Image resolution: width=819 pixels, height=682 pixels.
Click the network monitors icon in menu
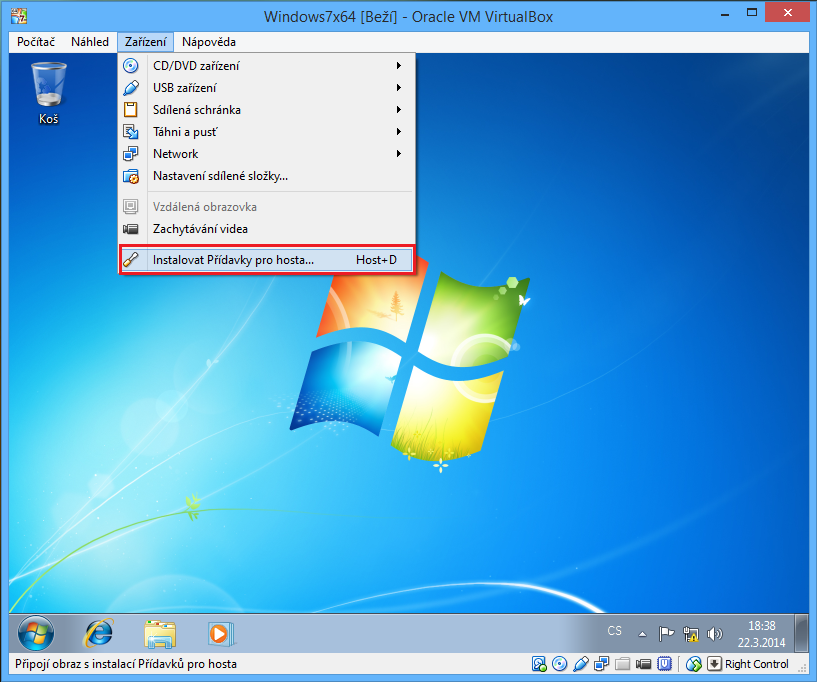coord(131,154)
